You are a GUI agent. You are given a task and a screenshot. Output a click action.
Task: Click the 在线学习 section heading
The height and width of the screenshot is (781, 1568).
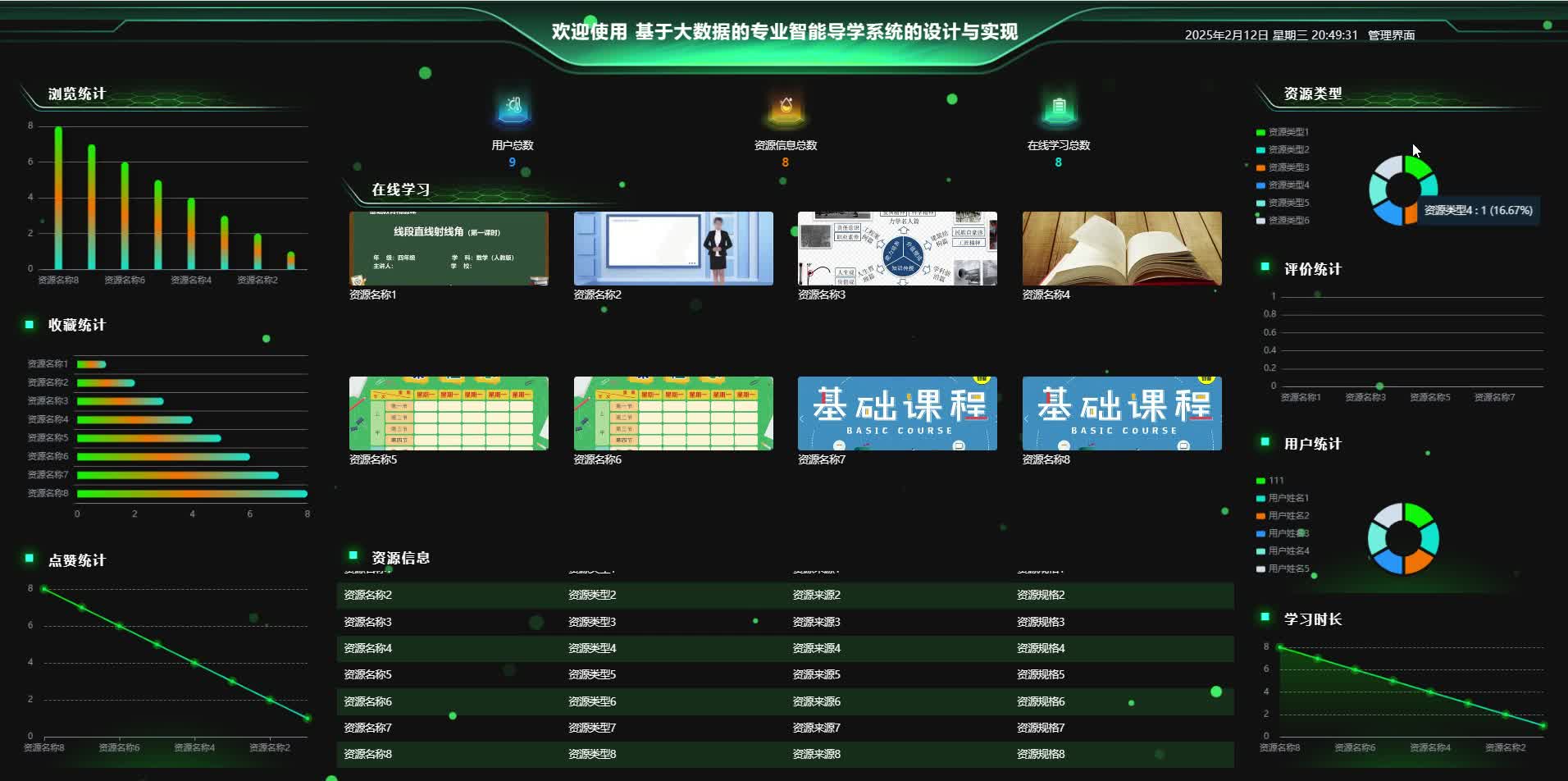tap(401, 190)
